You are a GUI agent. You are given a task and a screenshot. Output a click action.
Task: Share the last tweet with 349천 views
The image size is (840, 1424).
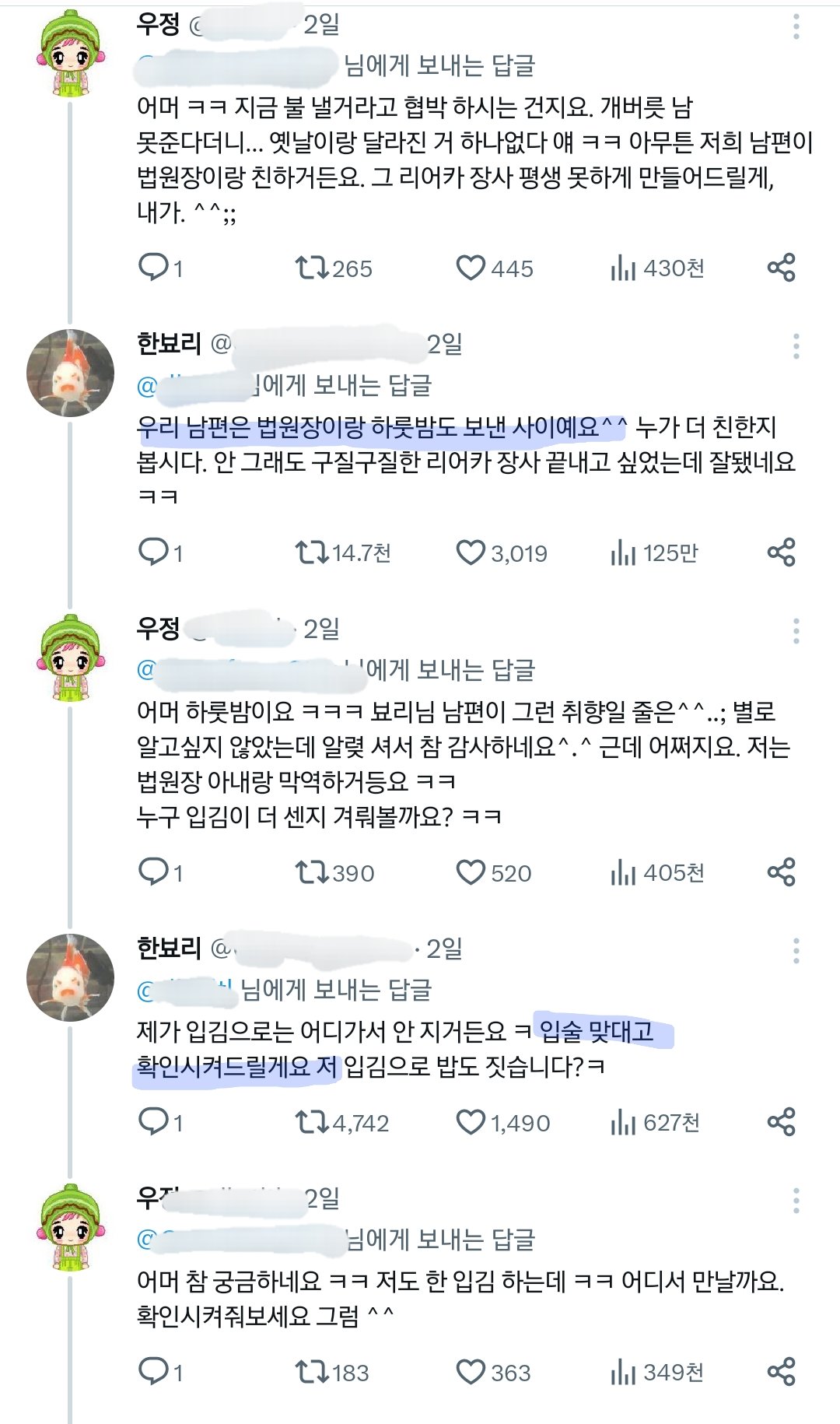pos(781,1372)
